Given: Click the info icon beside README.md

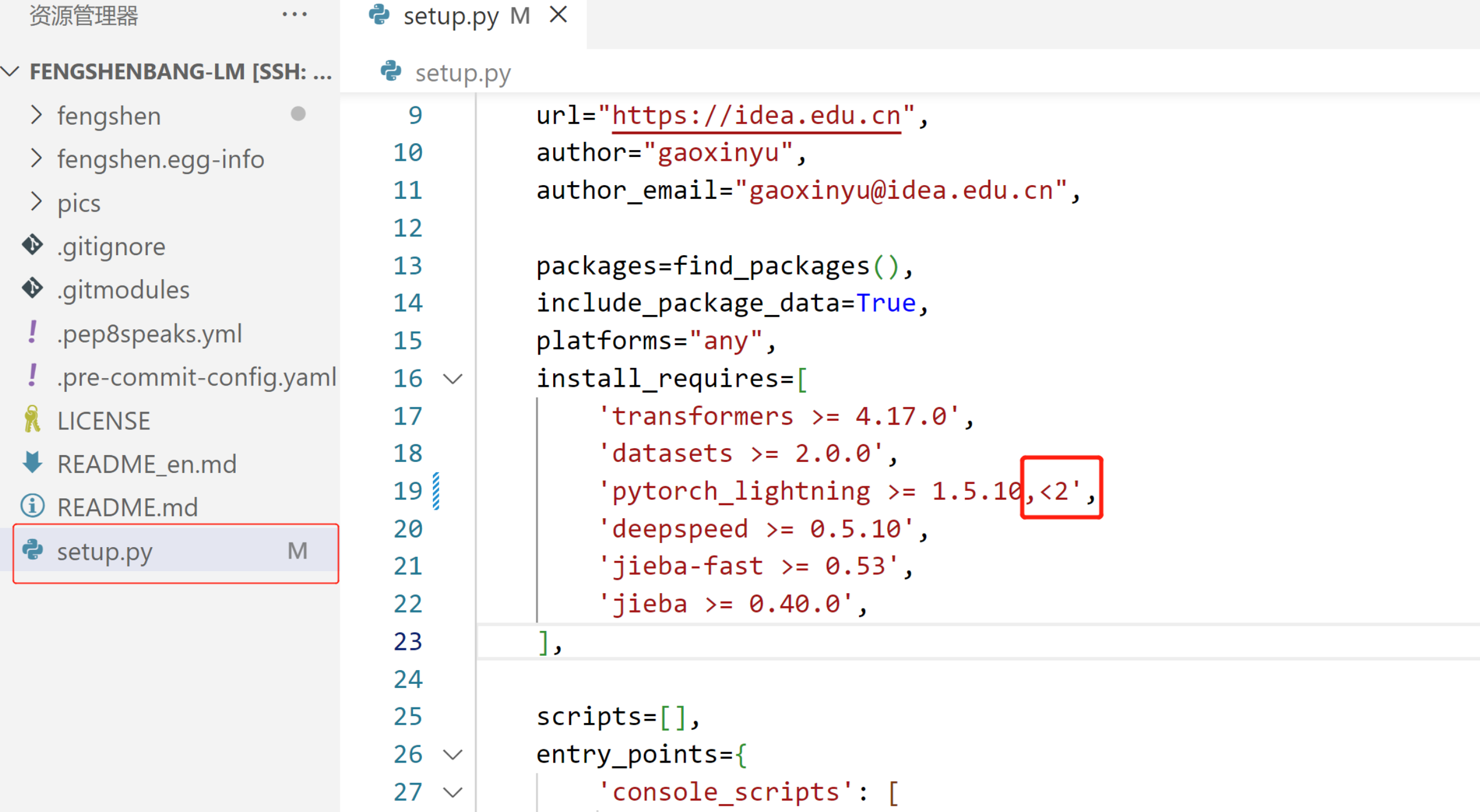Looking at the screenshot, I should pyautogui.click(x=32, y=506).
